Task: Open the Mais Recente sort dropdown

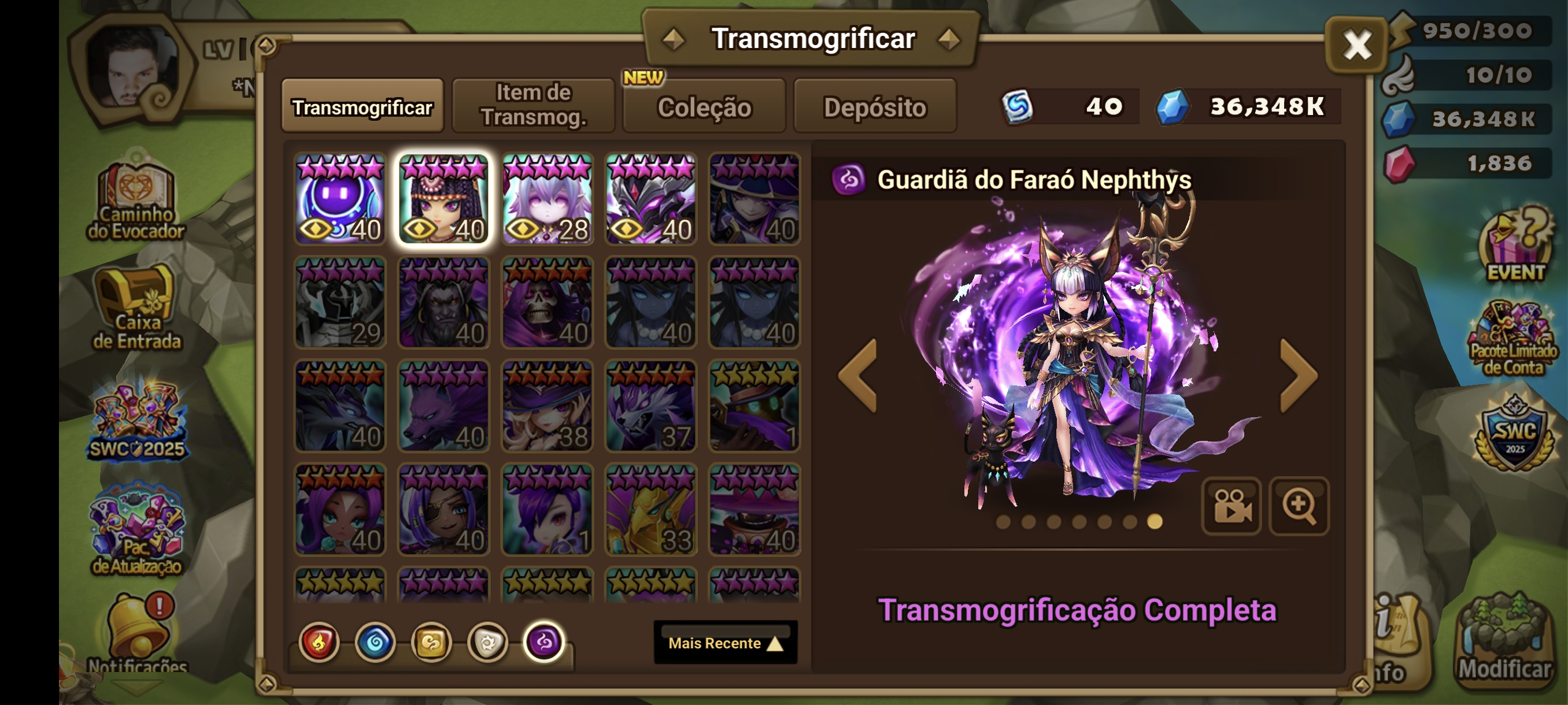Action: coord(725,643)
